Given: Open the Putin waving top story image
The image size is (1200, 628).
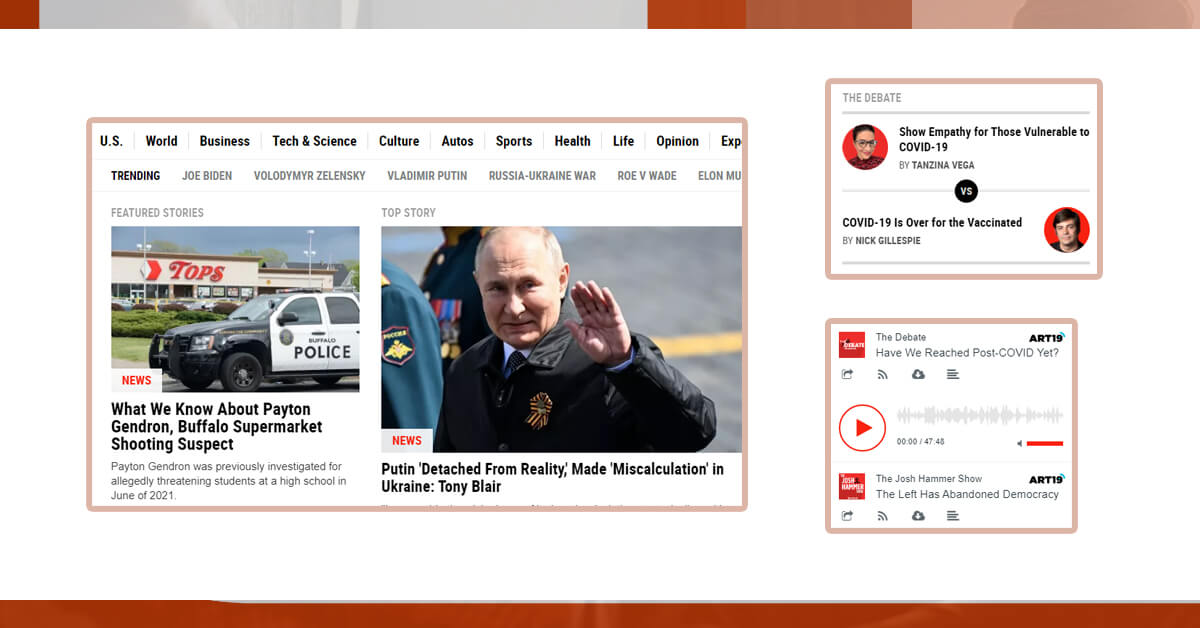Looking at the screenshot, I should (x=561, y=339).
